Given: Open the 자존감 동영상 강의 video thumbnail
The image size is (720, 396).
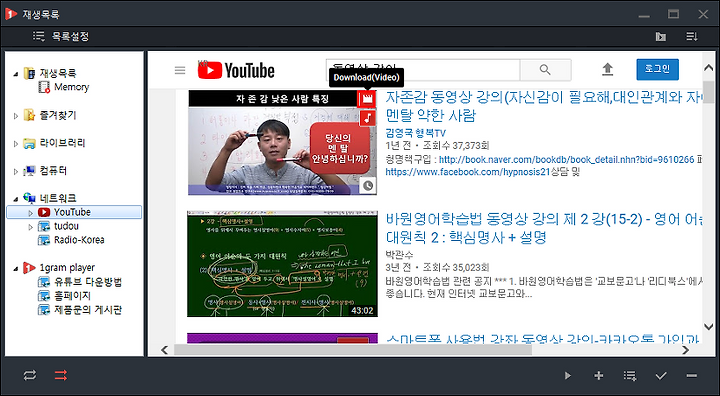Looking at the screenshot, I should coord(282,142).
